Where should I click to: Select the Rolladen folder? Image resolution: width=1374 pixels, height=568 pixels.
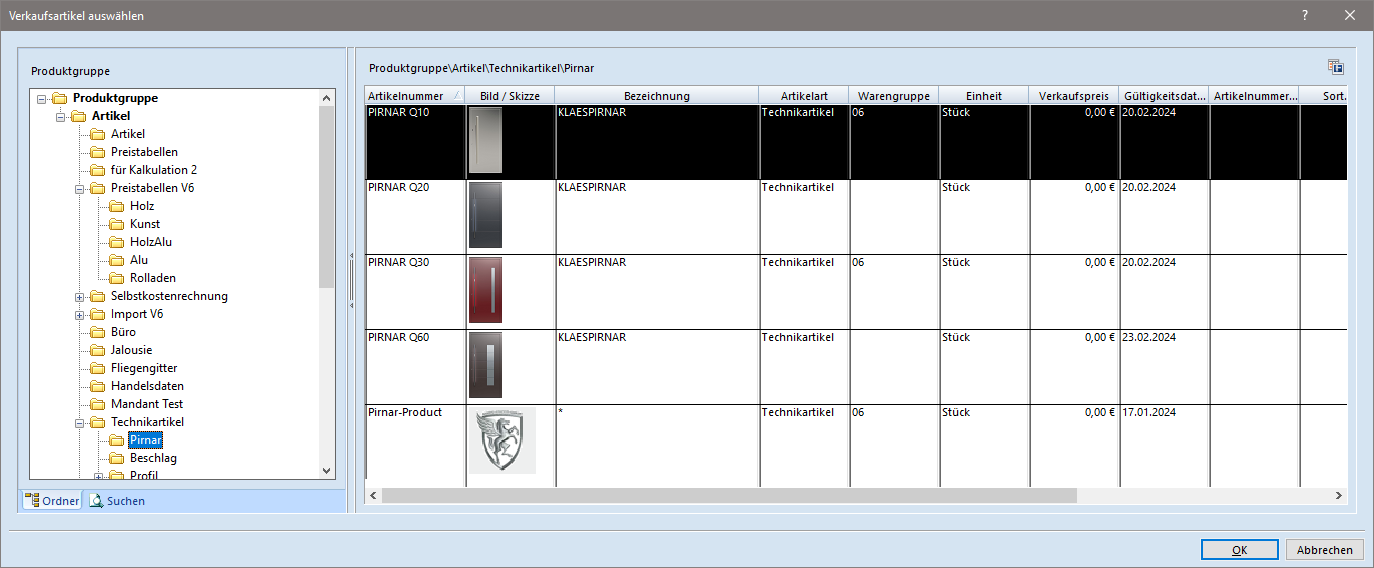(x=152, y=278)
